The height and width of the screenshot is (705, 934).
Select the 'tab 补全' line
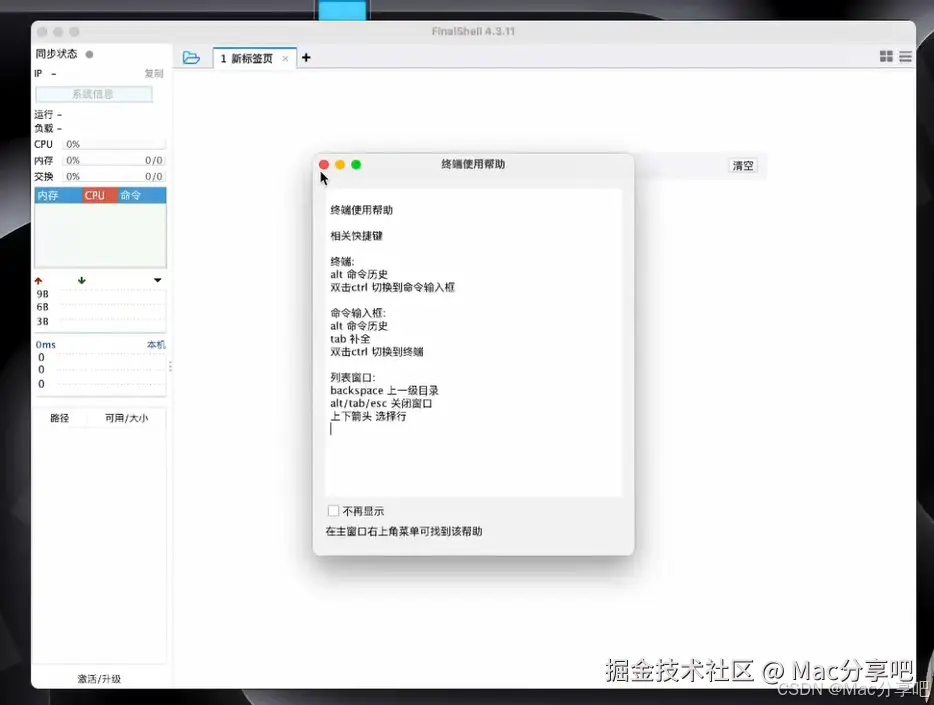coord(350,339)
